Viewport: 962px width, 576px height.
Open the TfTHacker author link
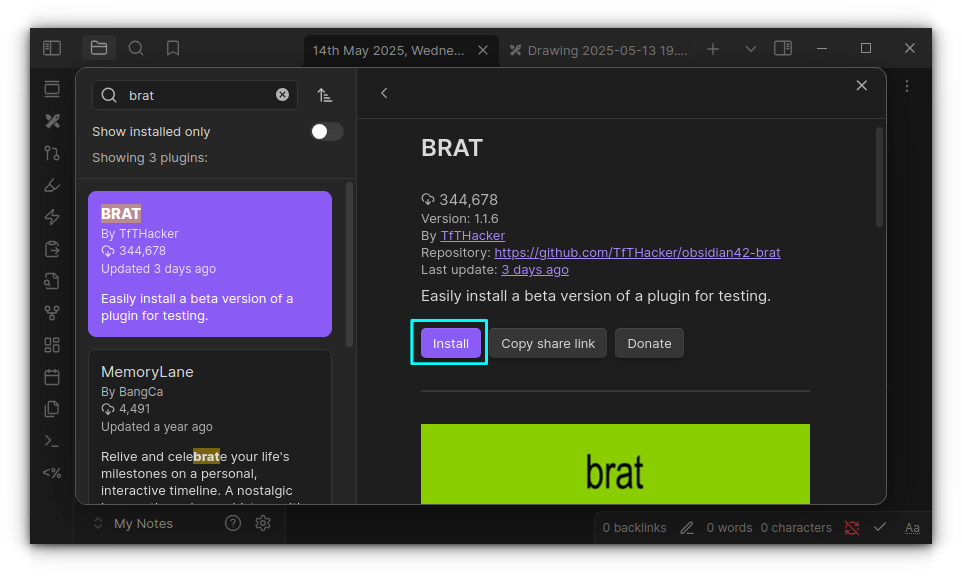472,235
